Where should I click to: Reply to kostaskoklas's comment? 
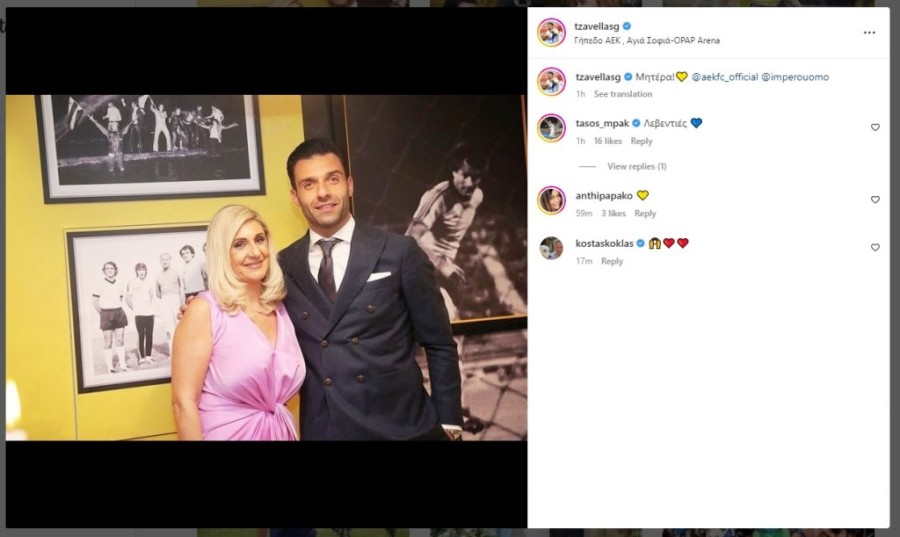[x=612, y=261]
